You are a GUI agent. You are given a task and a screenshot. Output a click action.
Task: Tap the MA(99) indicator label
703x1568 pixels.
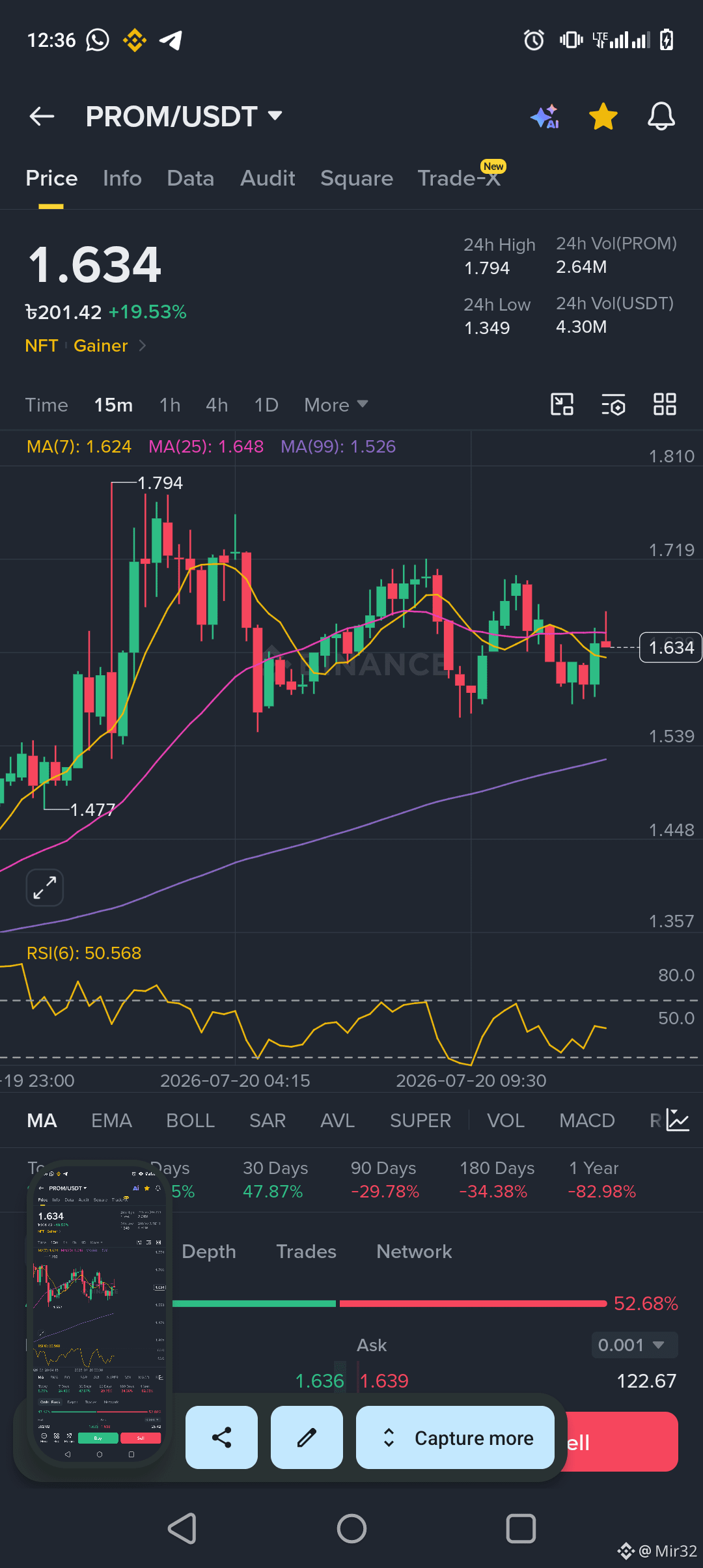338,447
